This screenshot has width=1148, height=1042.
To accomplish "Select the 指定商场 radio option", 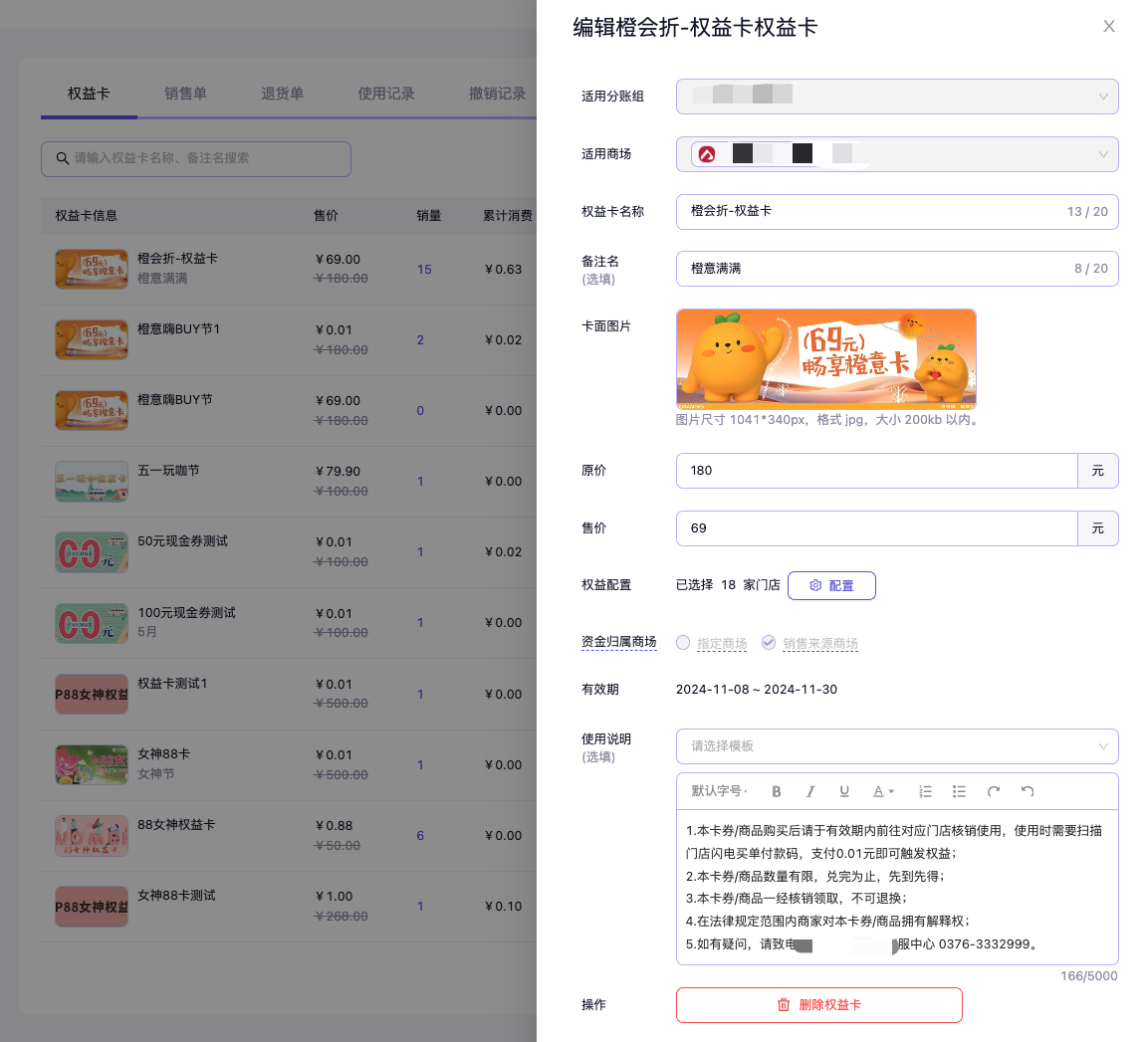I will pyautogui.click(x=683, y=643).
